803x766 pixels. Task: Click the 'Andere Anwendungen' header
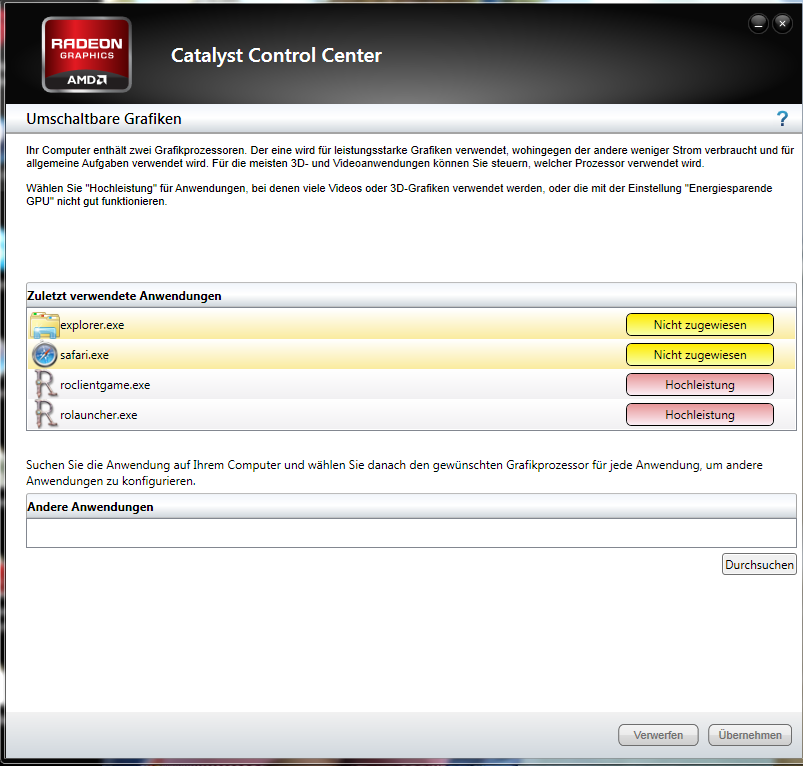[x=411, y=506]
